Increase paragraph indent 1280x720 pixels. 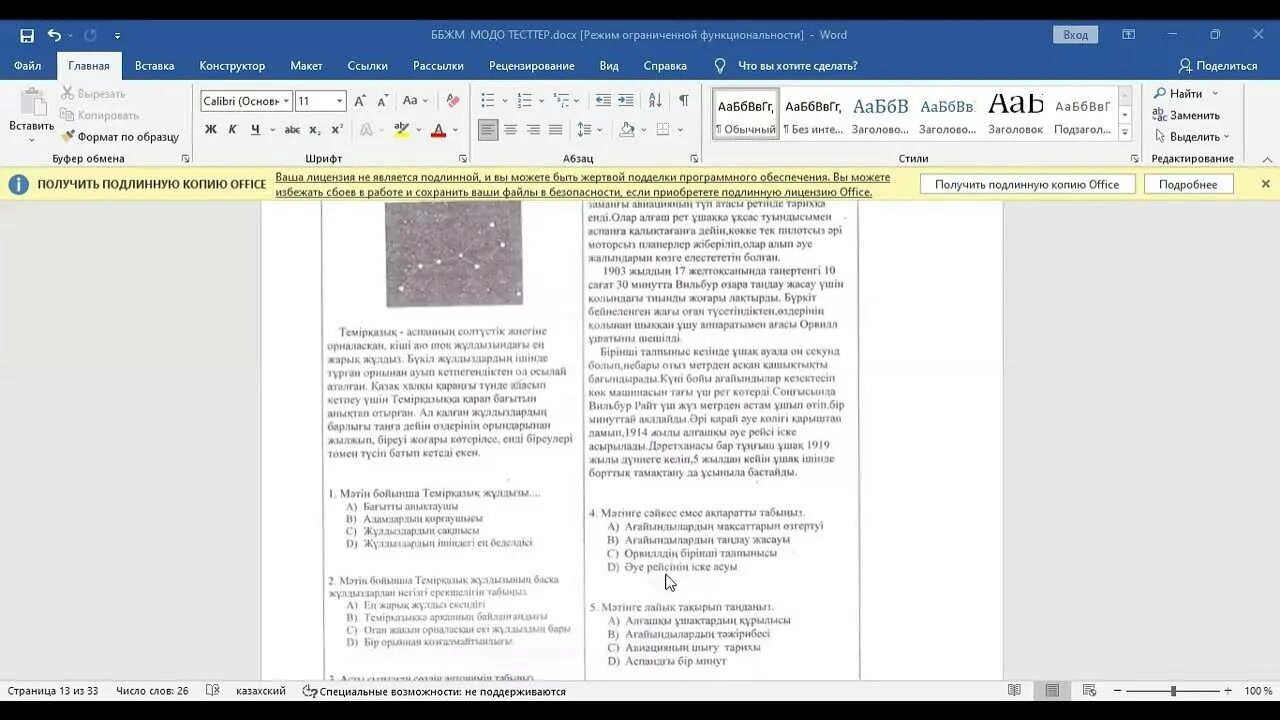tap(626, 101)
